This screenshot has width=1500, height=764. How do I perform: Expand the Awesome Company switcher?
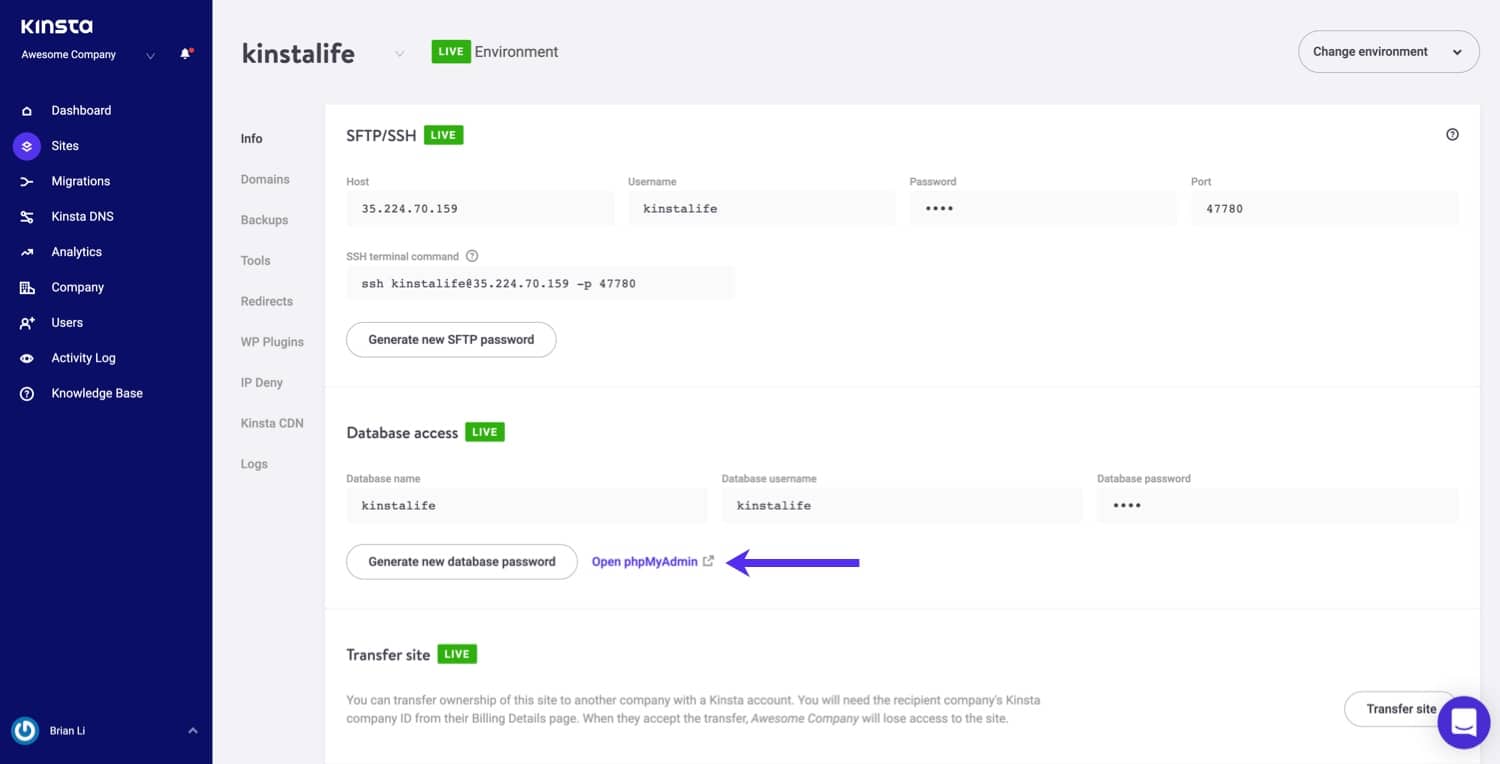coord(150,56)
